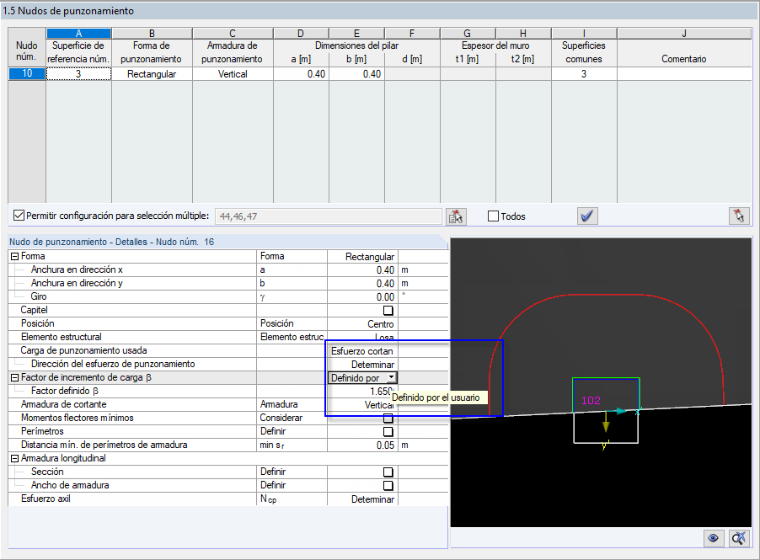Click the pointer select icon at table right
This screenshot has height=560, width=760.
739,216
